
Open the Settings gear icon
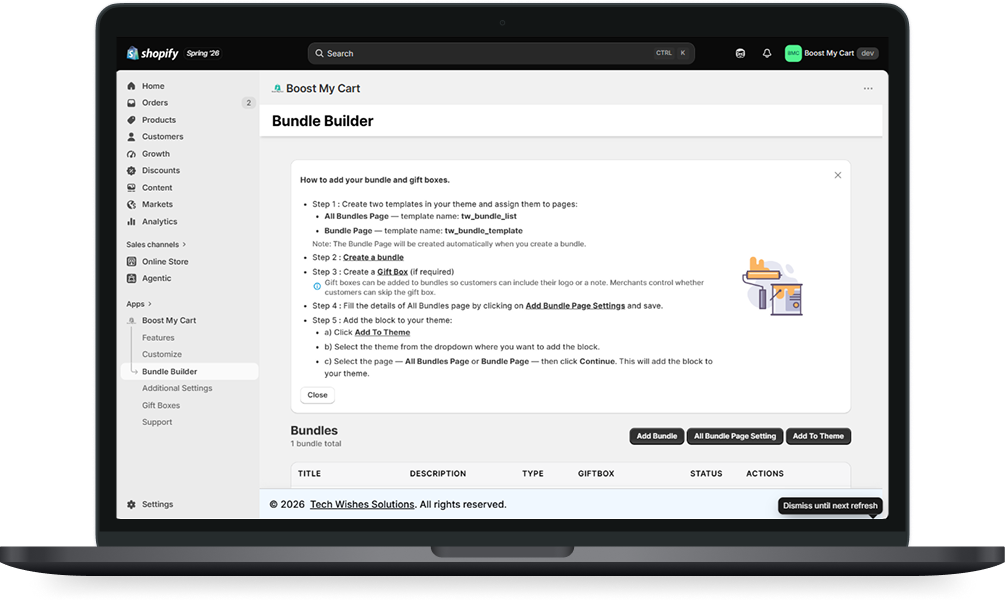(131, 504)
